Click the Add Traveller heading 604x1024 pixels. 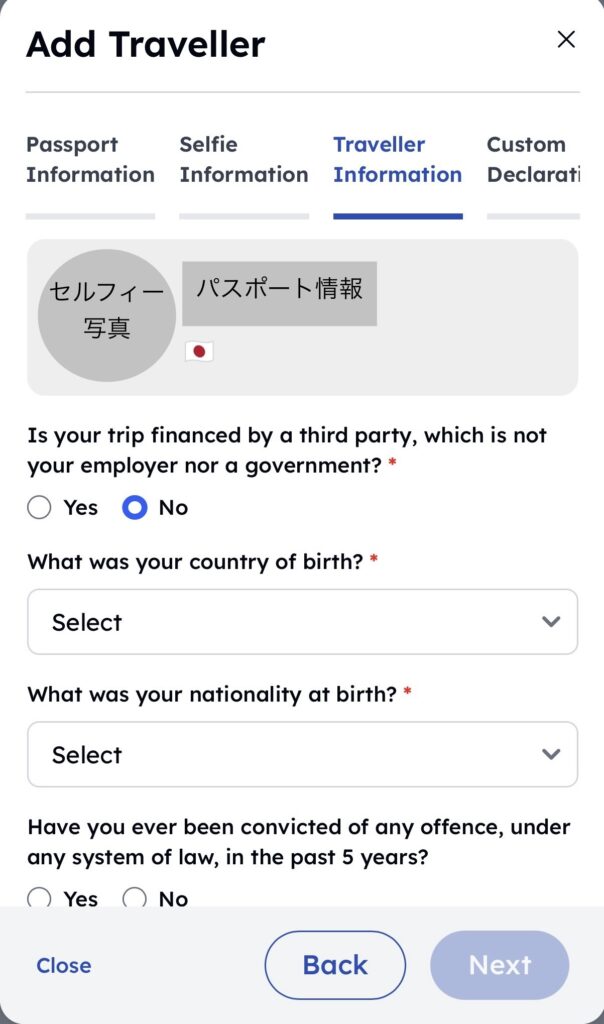click(146, 45)
